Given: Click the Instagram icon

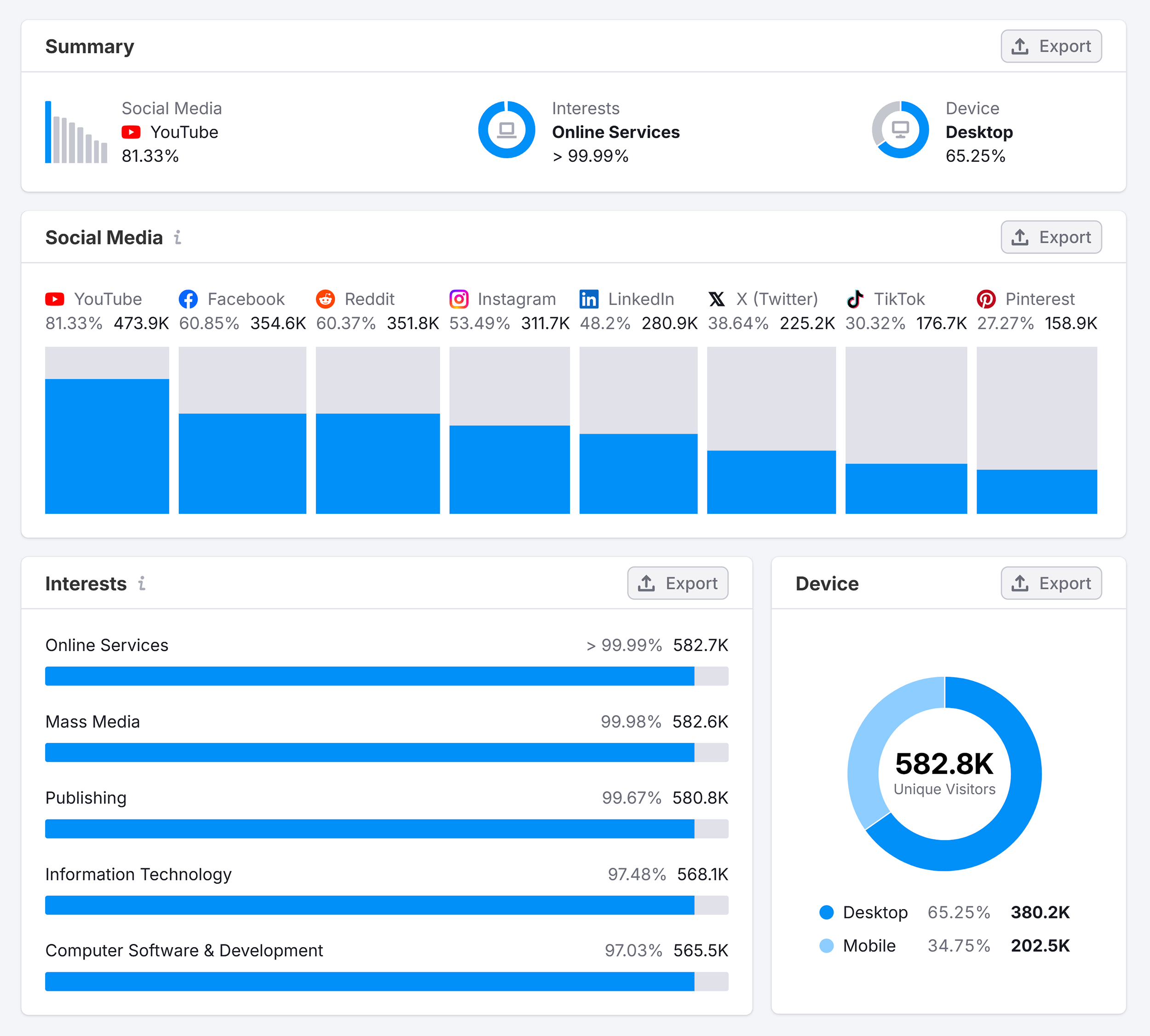Looking at the screenshot, I should tap(459, 299).
